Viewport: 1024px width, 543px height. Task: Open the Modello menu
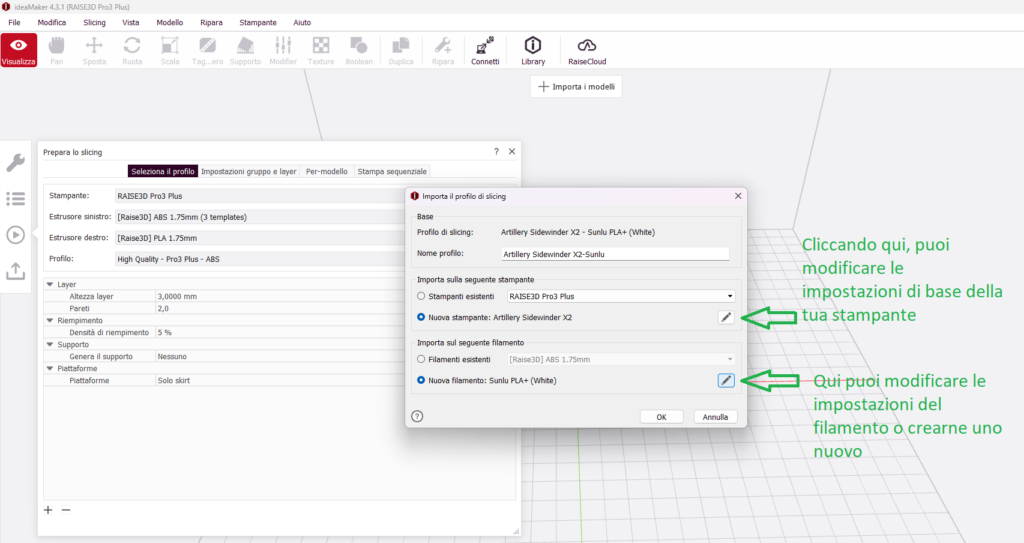170,22
